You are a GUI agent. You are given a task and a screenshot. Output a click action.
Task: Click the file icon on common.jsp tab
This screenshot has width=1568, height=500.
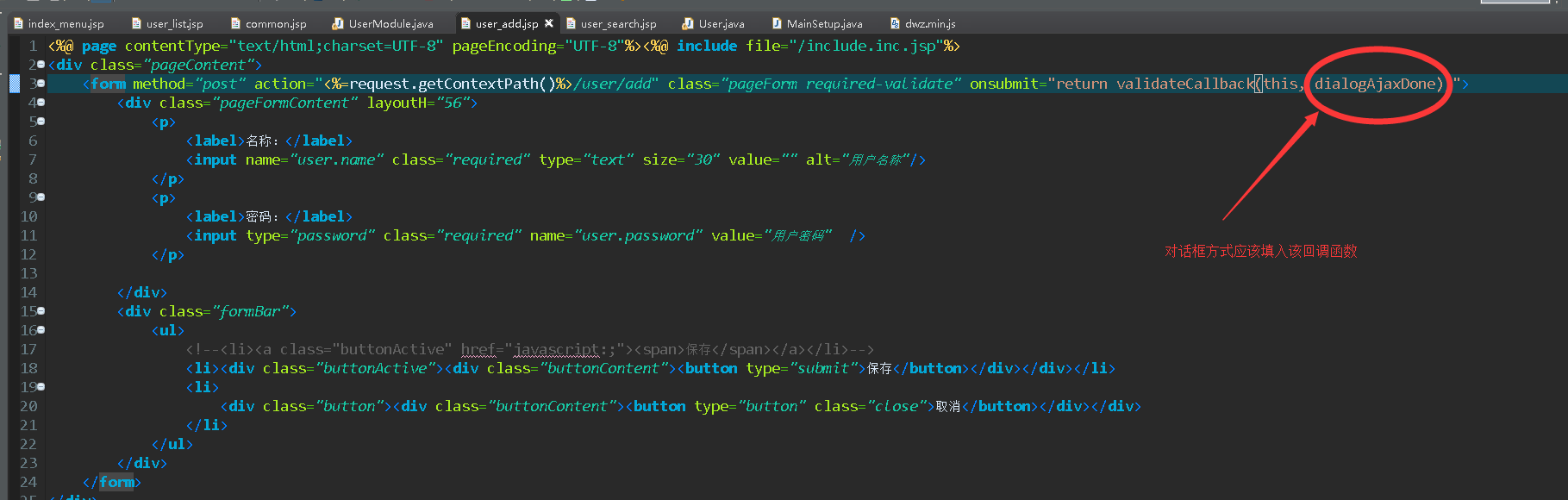(x=236, y=23)
